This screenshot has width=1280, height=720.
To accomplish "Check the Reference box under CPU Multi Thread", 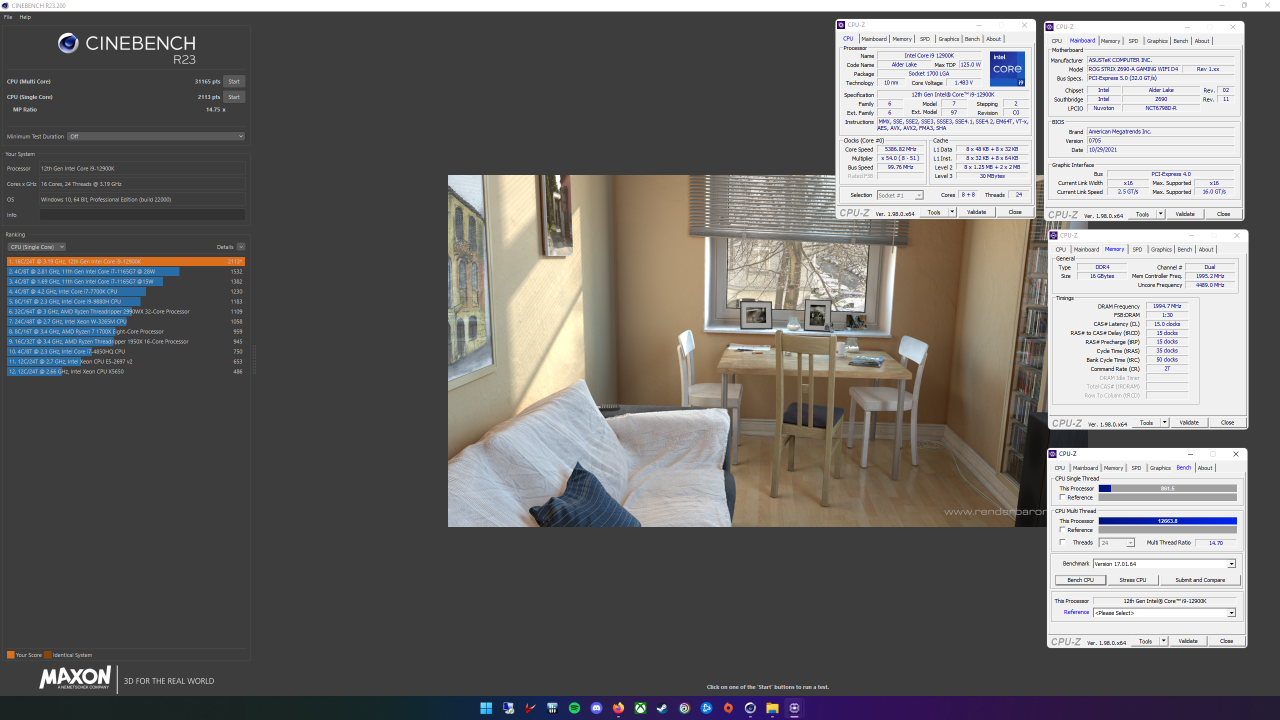I will coord(1062,530).
